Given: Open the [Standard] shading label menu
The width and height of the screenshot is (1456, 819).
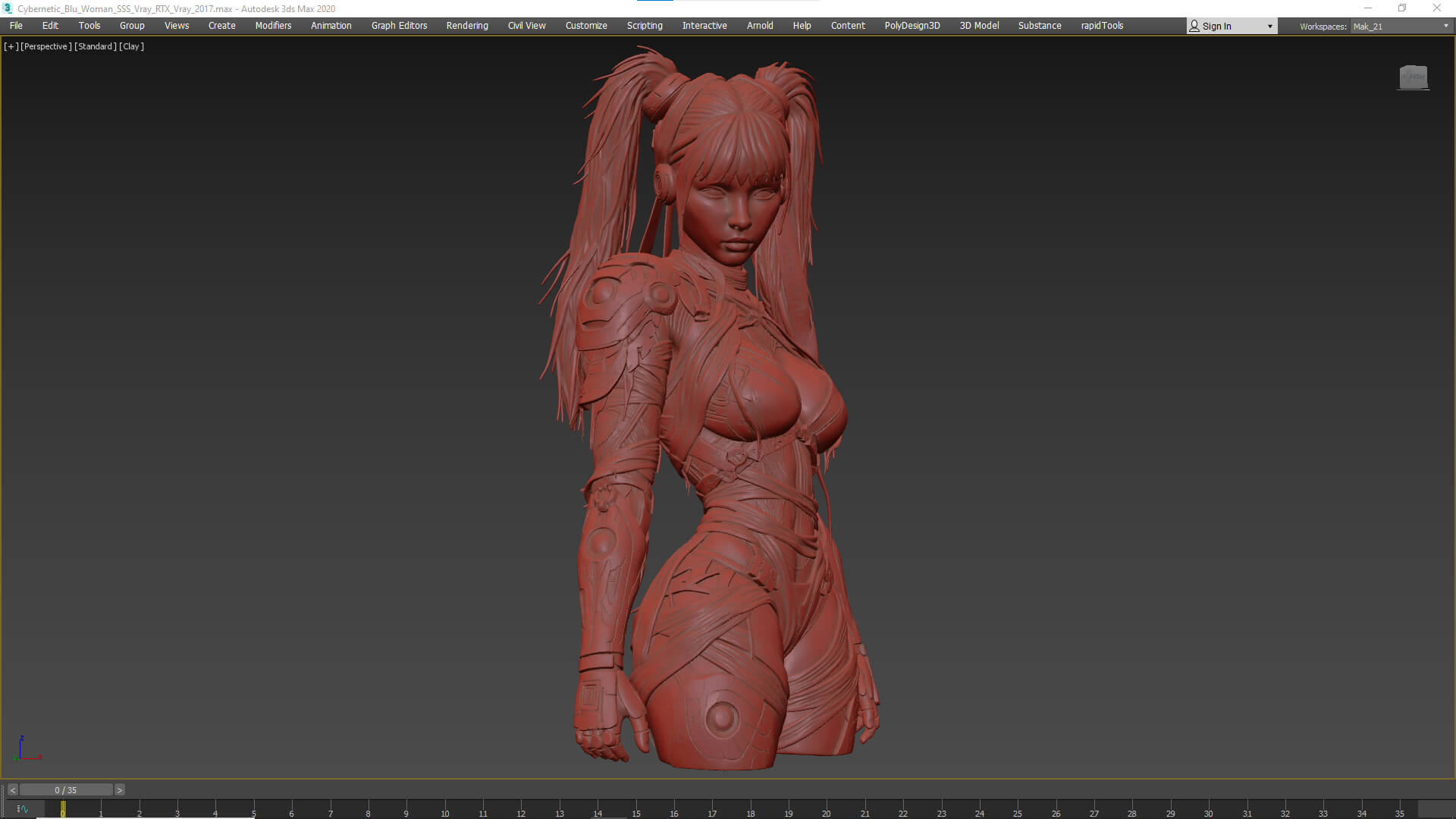Looking at the screenshot, I should pos(96,46).
